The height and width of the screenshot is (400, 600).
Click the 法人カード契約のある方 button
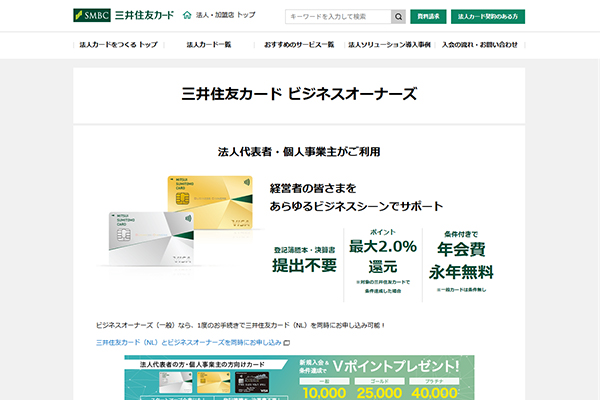pyautogui.click(x=488, y=16)
